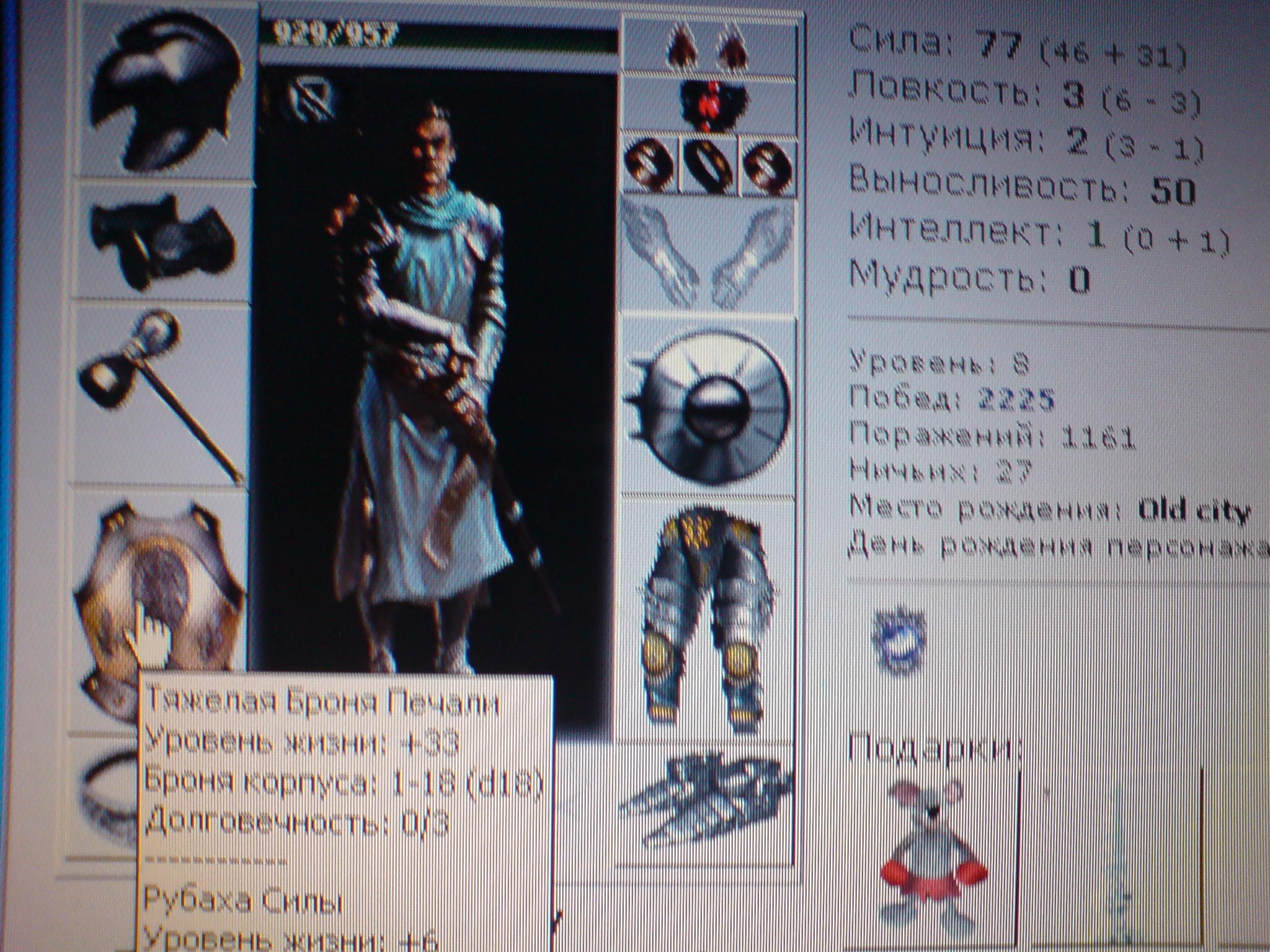Click the Броня корпуса 1-18 line

tap(343, 784)
